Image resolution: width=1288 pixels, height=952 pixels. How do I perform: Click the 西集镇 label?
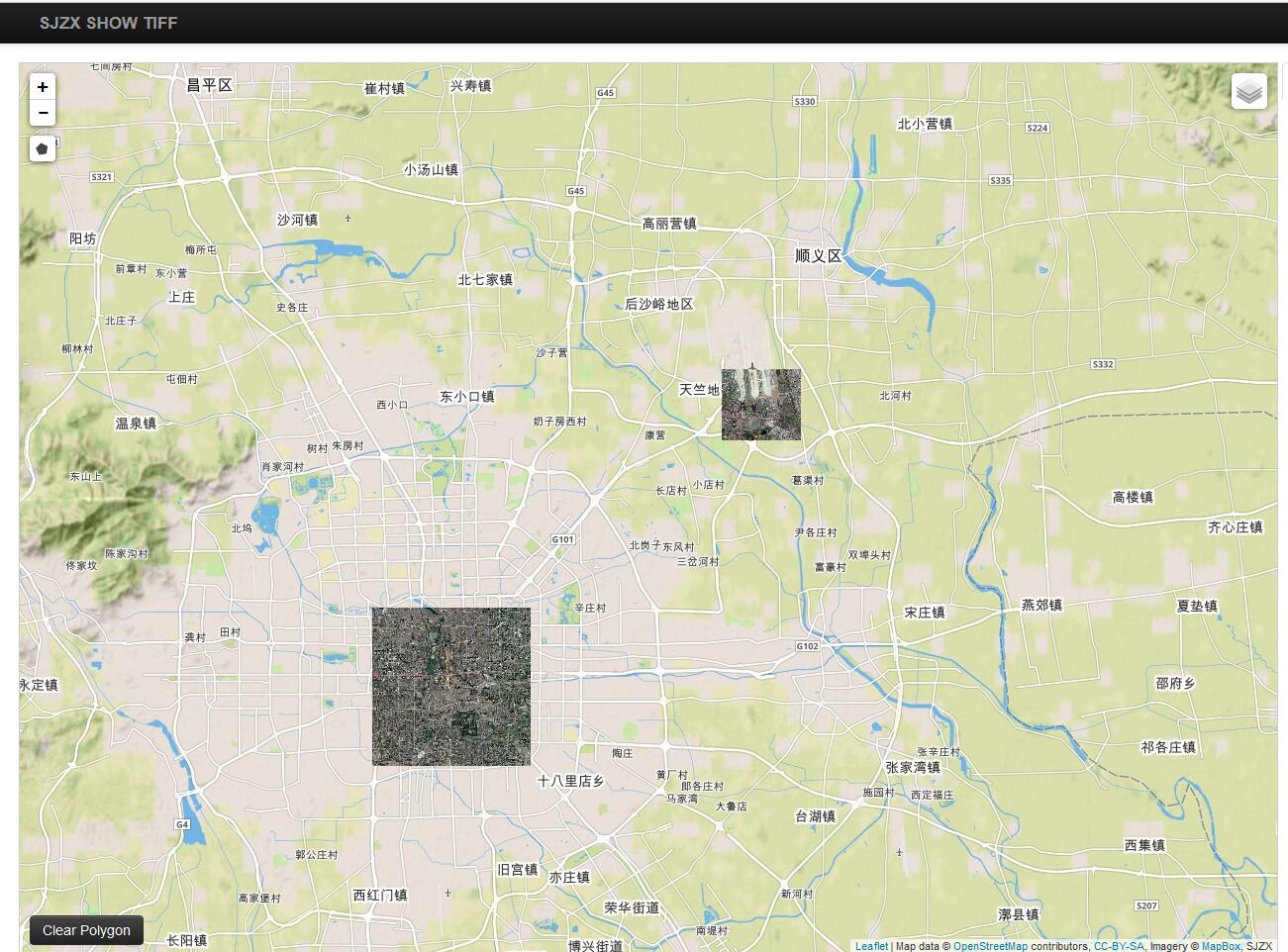pyautogui.click(x=1144, y=845)
